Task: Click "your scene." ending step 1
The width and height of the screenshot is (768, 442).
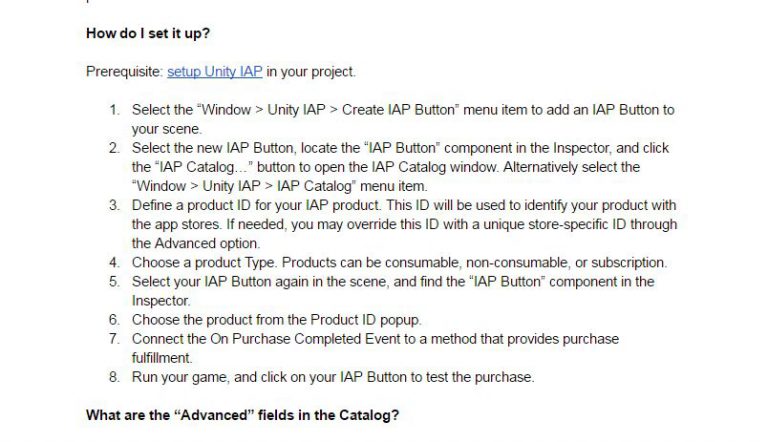Action: click(x=167, y=129)
